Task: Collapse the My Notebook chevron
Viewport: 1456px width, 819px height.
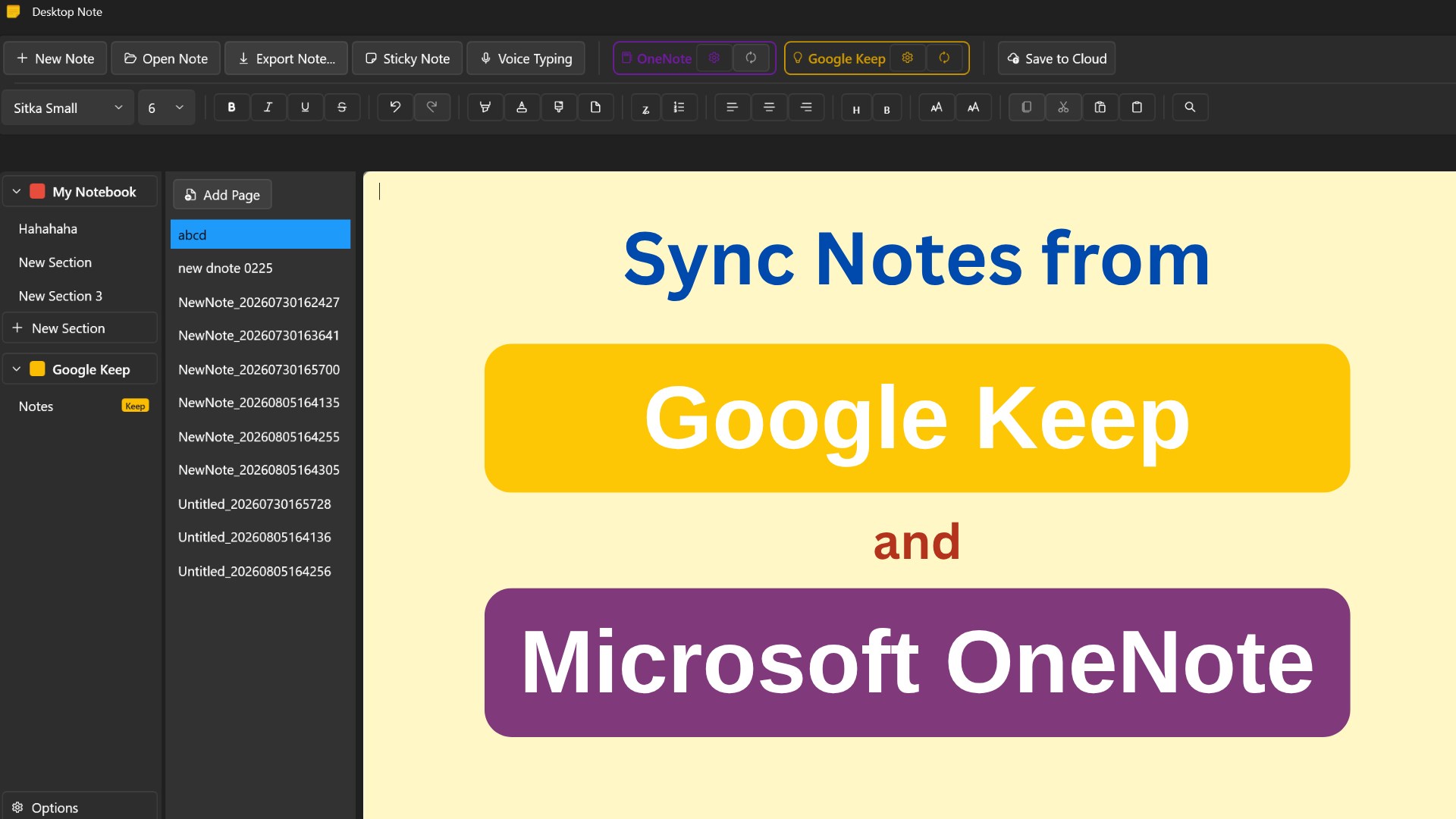Action: pyautogui.click(x=16, y=192)
